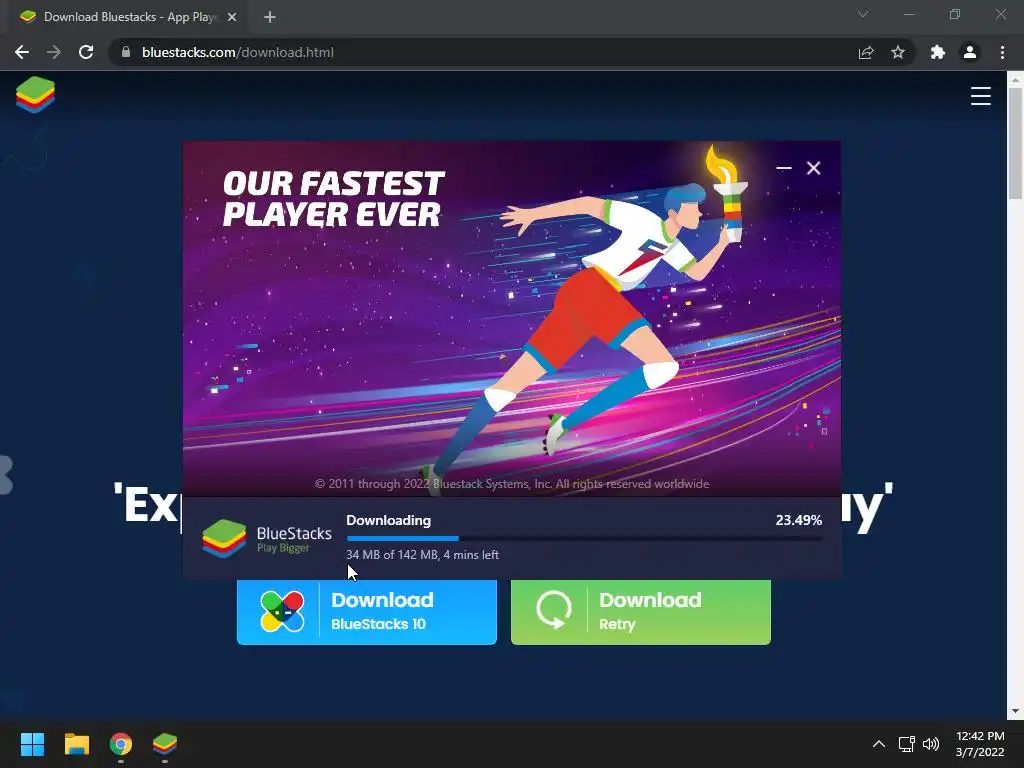Viewport: 1024px width, 768px height.
Task: Click the '34 MB of 142 MB, 4 mins left' text
Action: point(423,554)
